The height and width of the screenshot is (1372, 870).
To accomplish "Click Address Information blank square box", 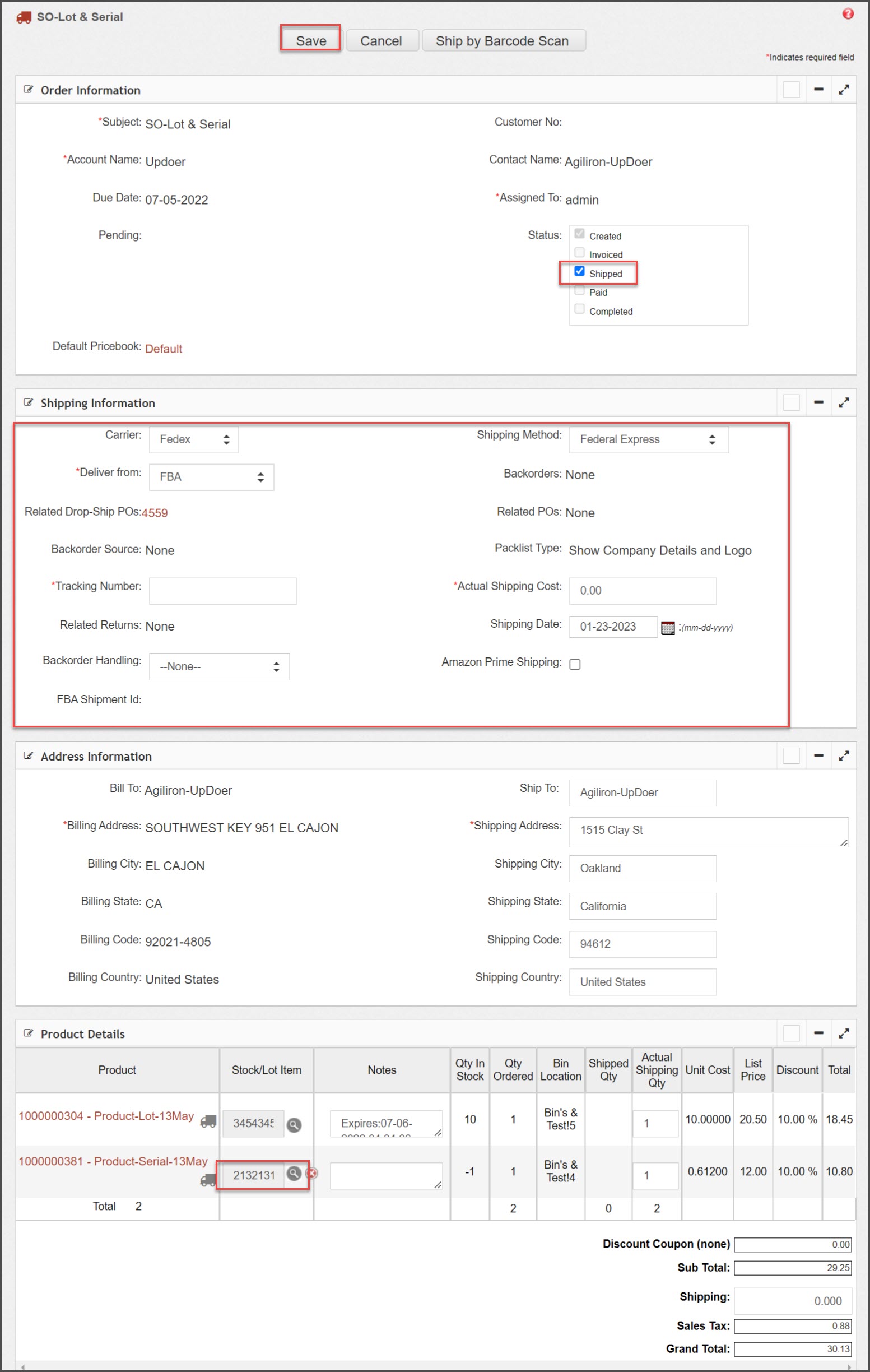I will (x=791, y=755).
